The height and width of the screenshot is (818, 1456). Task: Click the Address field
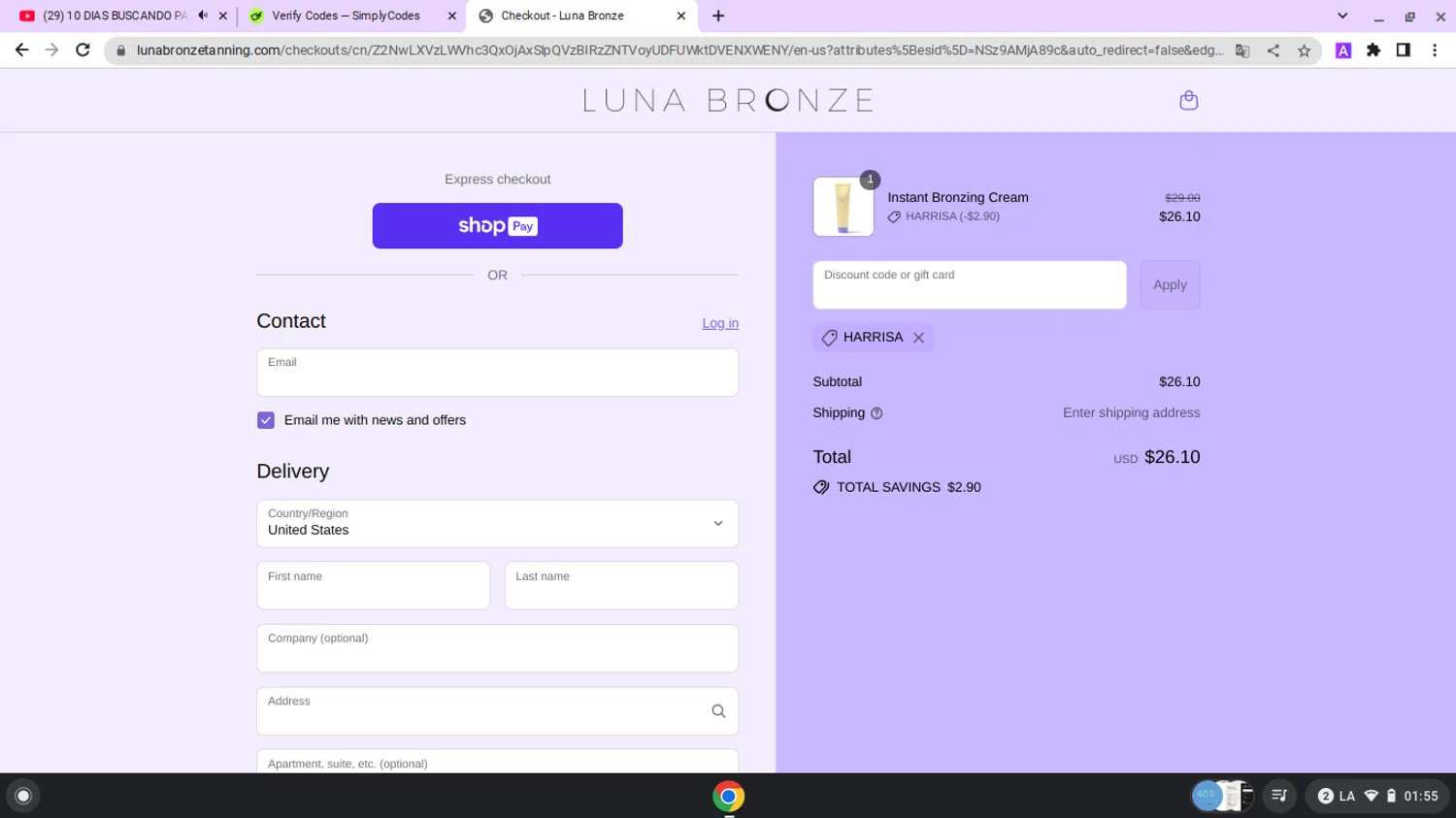point(497,711)
